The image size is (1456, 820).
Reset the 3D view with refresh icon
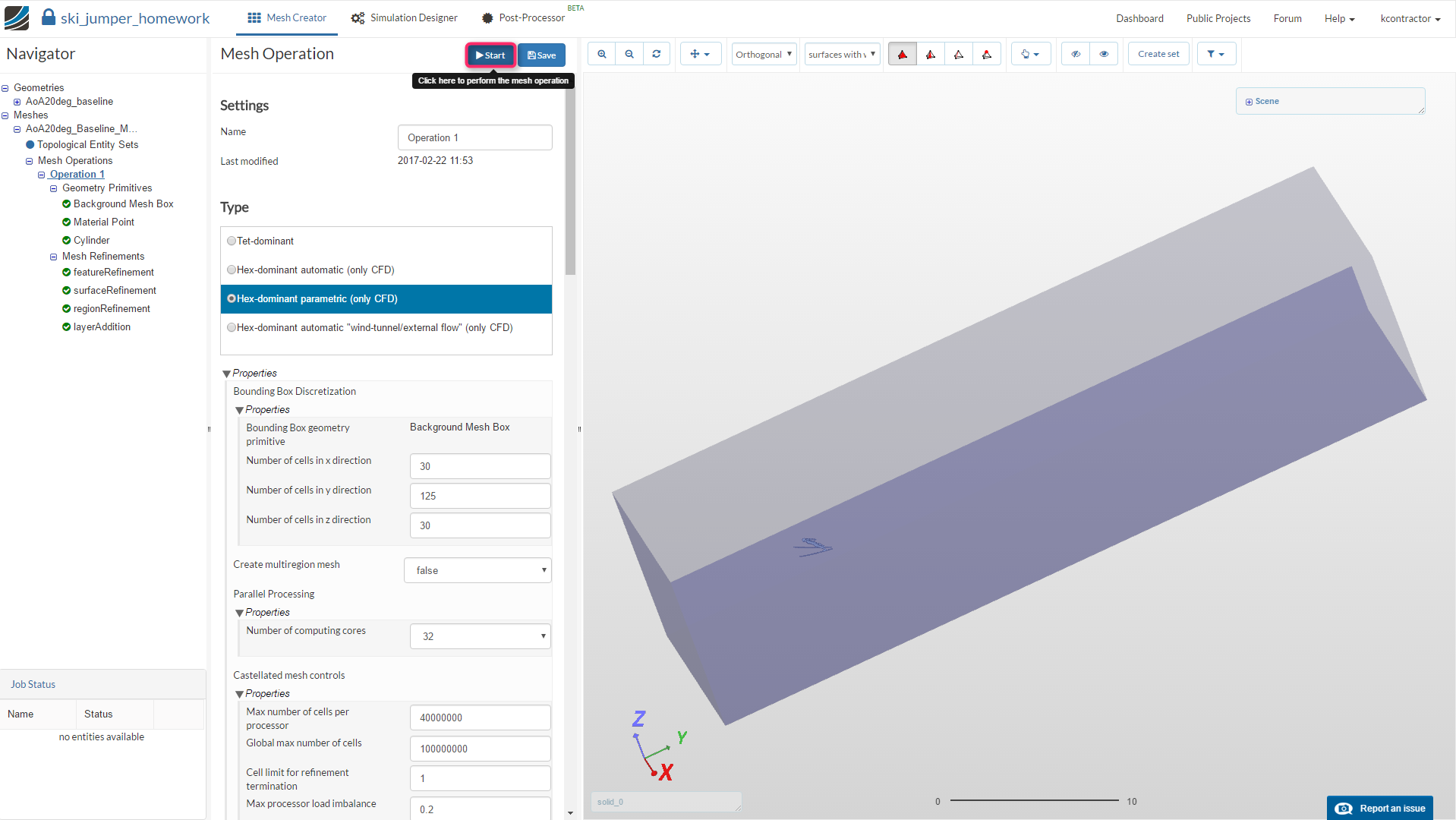[657, 54]
